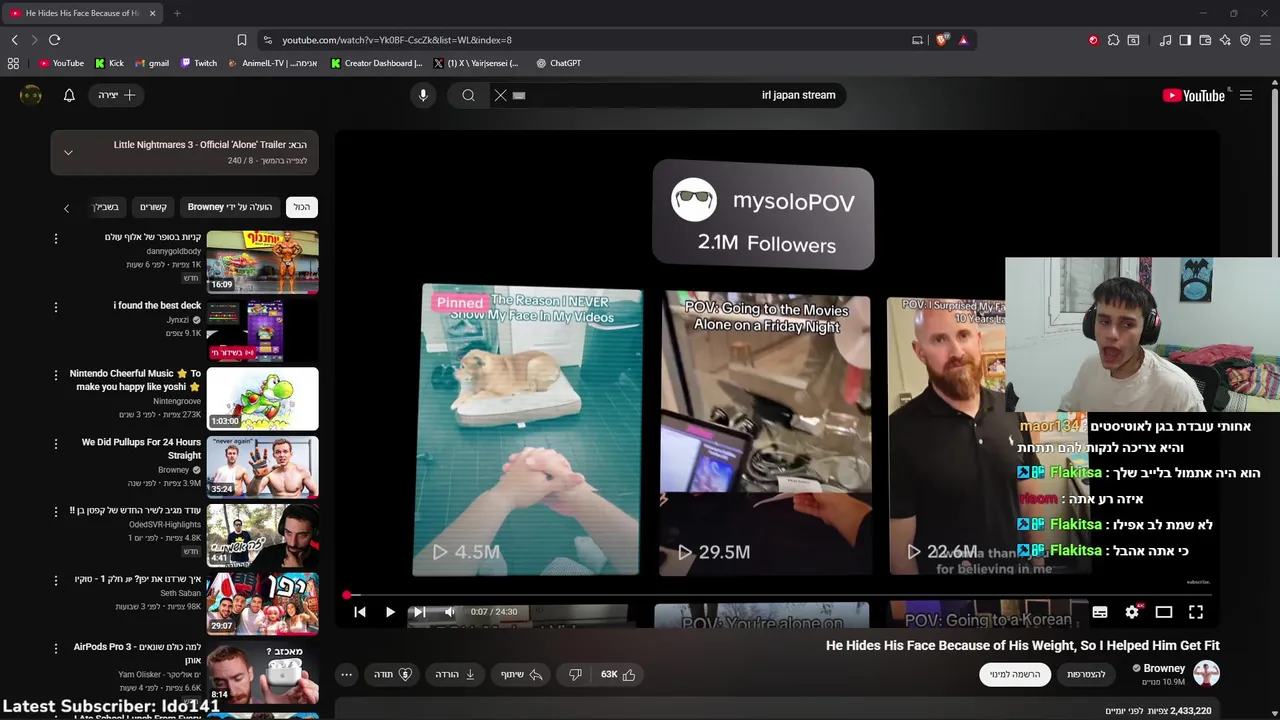Open the YouTube notifications bell
1280x720 pixels.
pyautogui.click(x=69, y=95)
